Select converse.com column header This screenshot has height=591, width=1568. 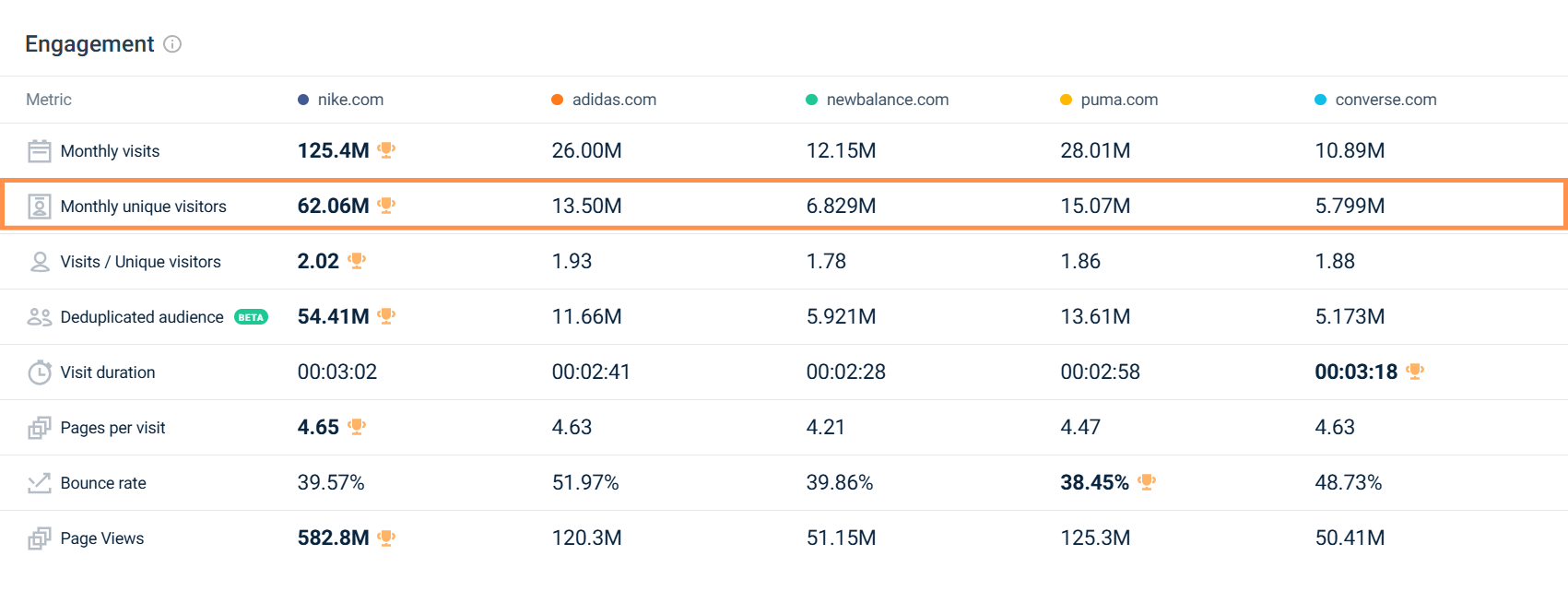[1385, 100]
